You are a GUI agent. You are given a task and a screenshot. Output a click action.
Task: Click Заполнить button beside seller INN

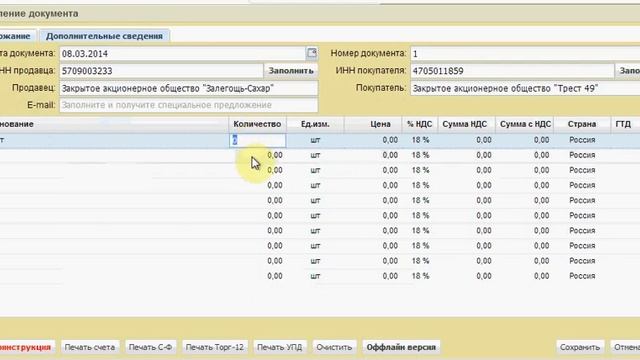(291, 71)
